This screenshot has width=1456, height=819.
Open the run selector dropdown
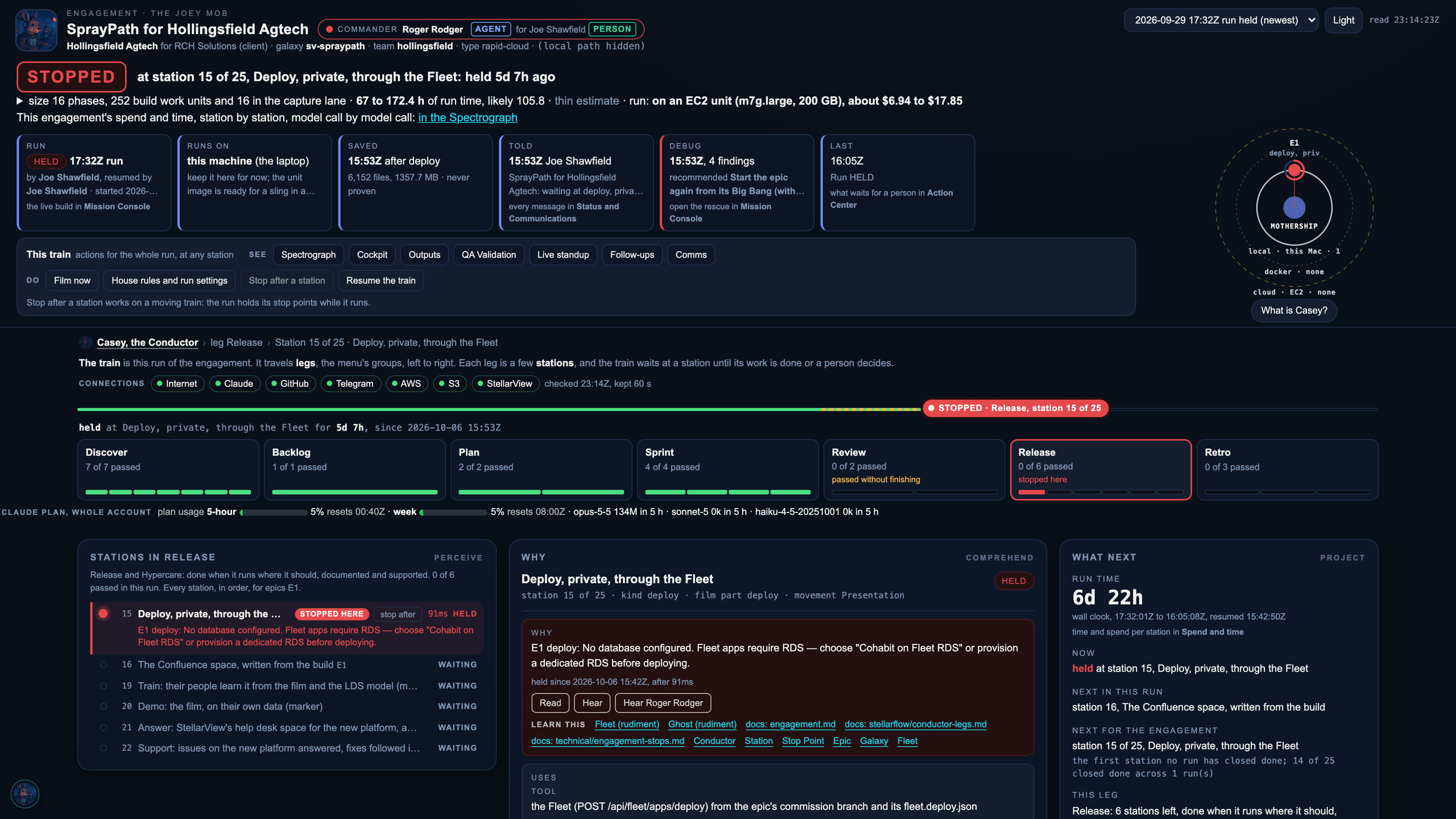(1221, 20)
